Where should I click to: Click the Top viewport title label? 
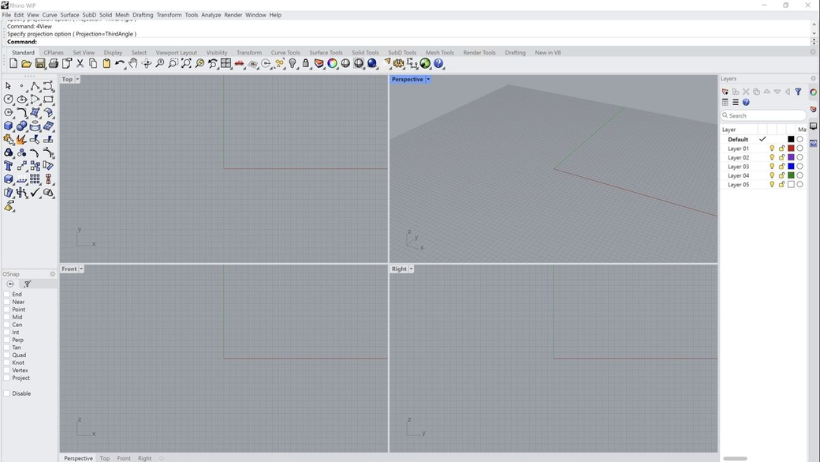67,80
